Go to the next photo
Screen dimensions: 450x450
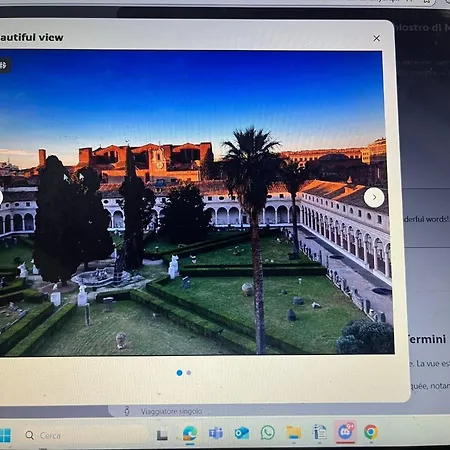374,197
